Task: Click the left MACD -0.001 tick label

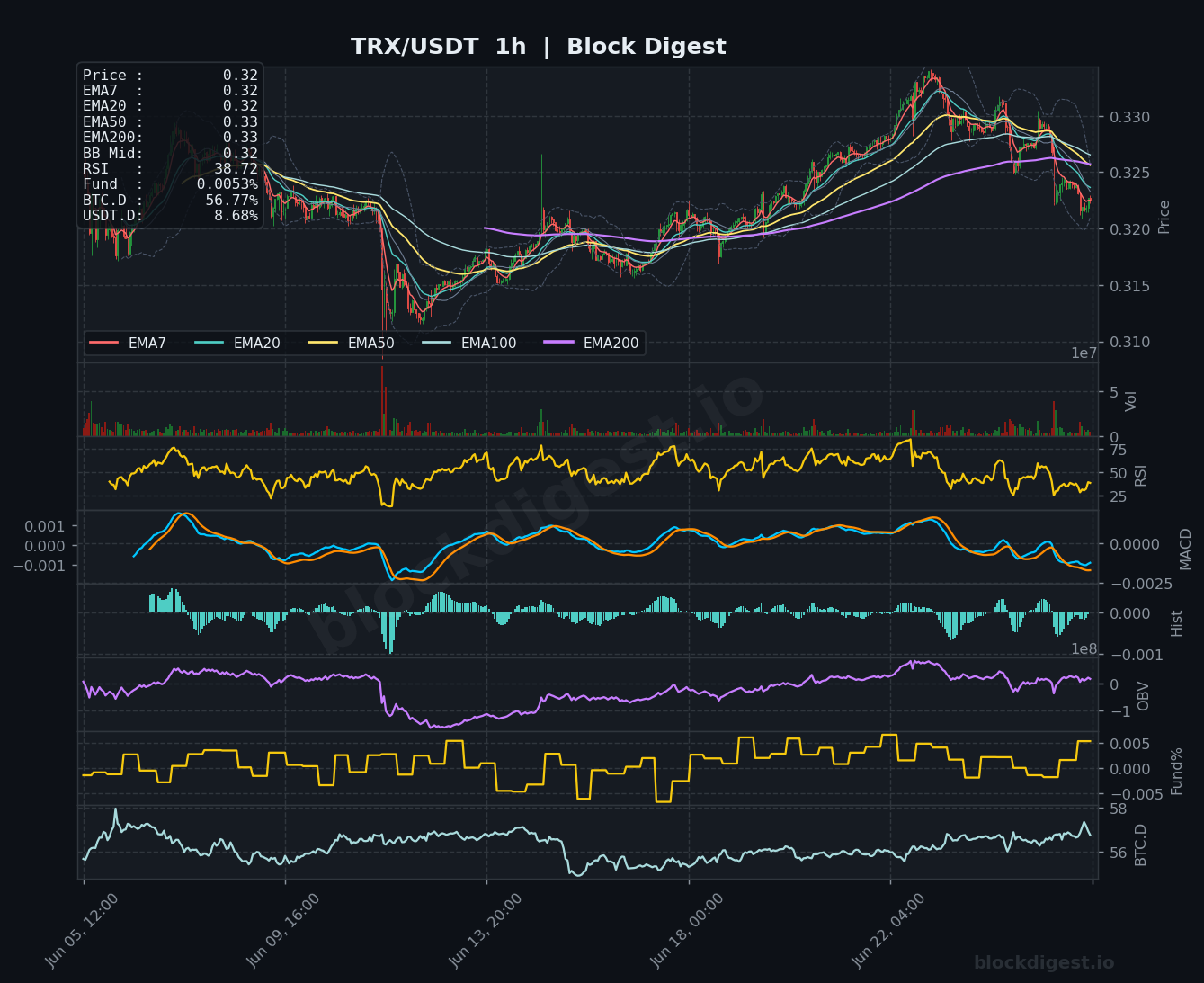Action: click(x=40, y=566)
